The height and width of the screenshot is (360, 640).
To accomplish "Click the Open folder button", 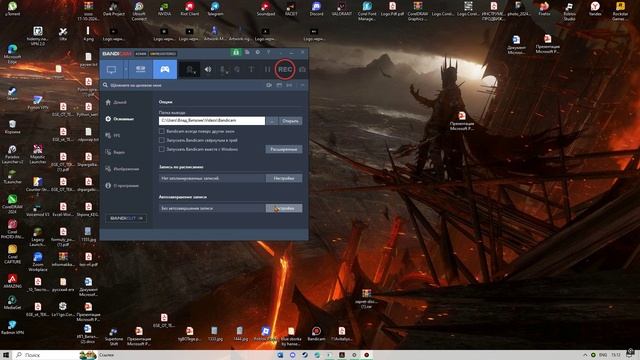I will [291, 121].
